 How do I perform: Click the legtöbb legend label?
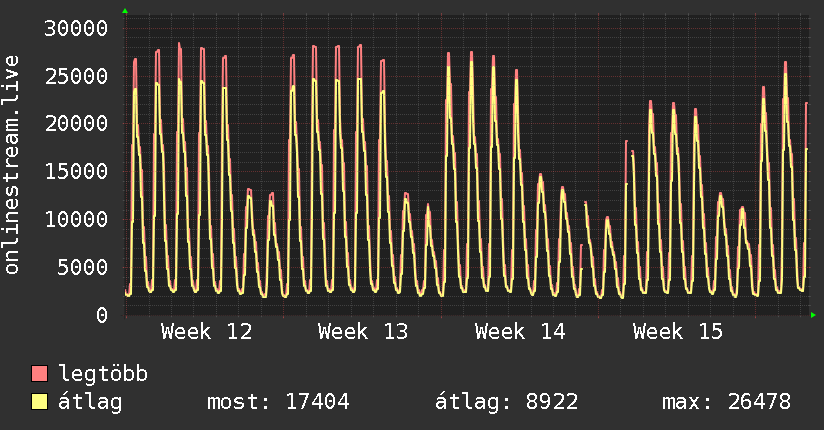click(x=103, y=373)
